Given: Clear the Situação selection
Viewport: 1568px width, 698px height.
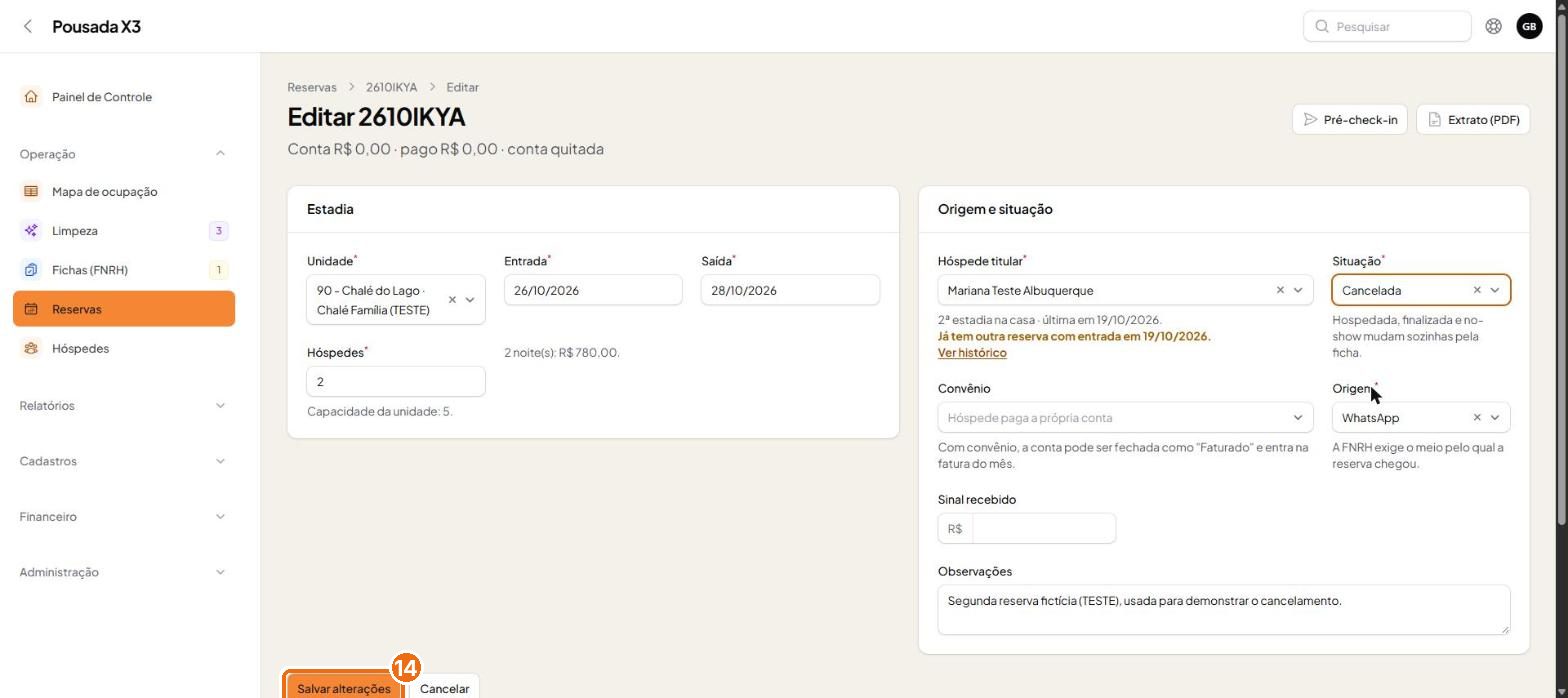Looking at the screenshot, I should [1477, 290].
